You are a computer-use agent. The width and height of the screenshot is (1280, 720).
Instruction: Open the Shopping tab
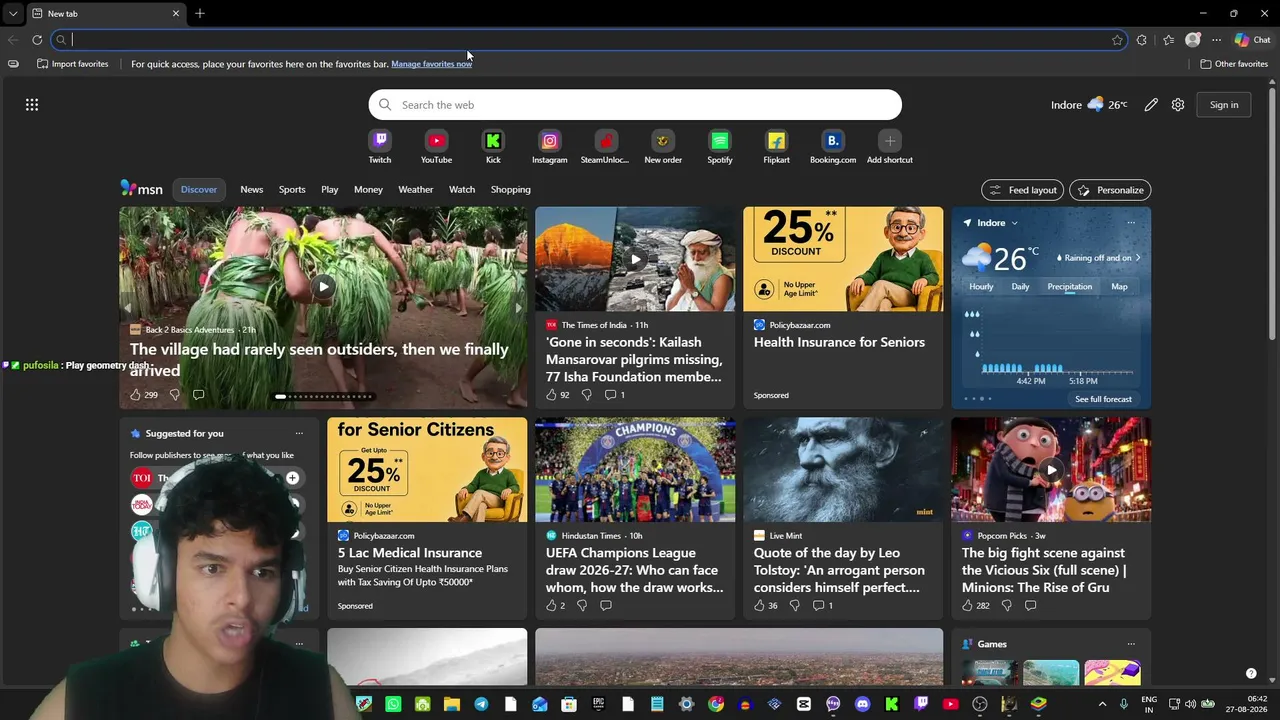[x=511, y=190]
